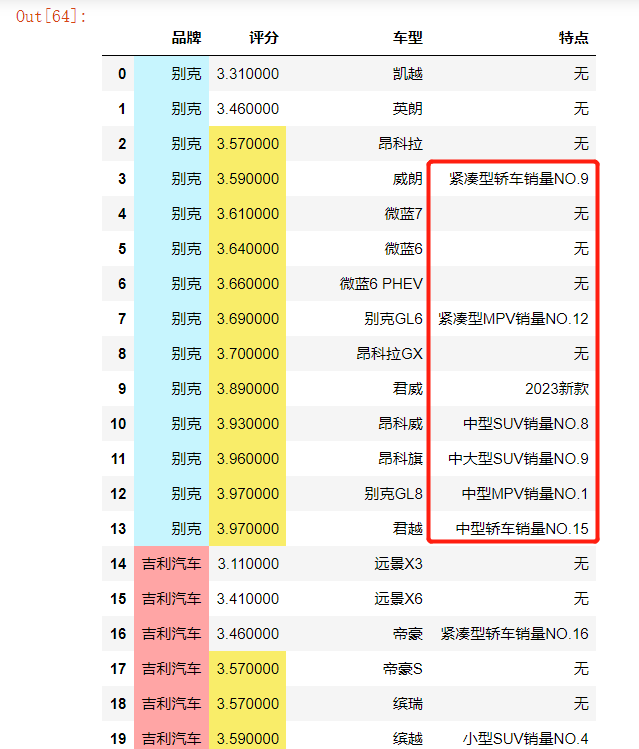Screen dimensions: 639x749
Task: Click score cell 3.700000
Action: pyautogui.click(x=248, y=353)
